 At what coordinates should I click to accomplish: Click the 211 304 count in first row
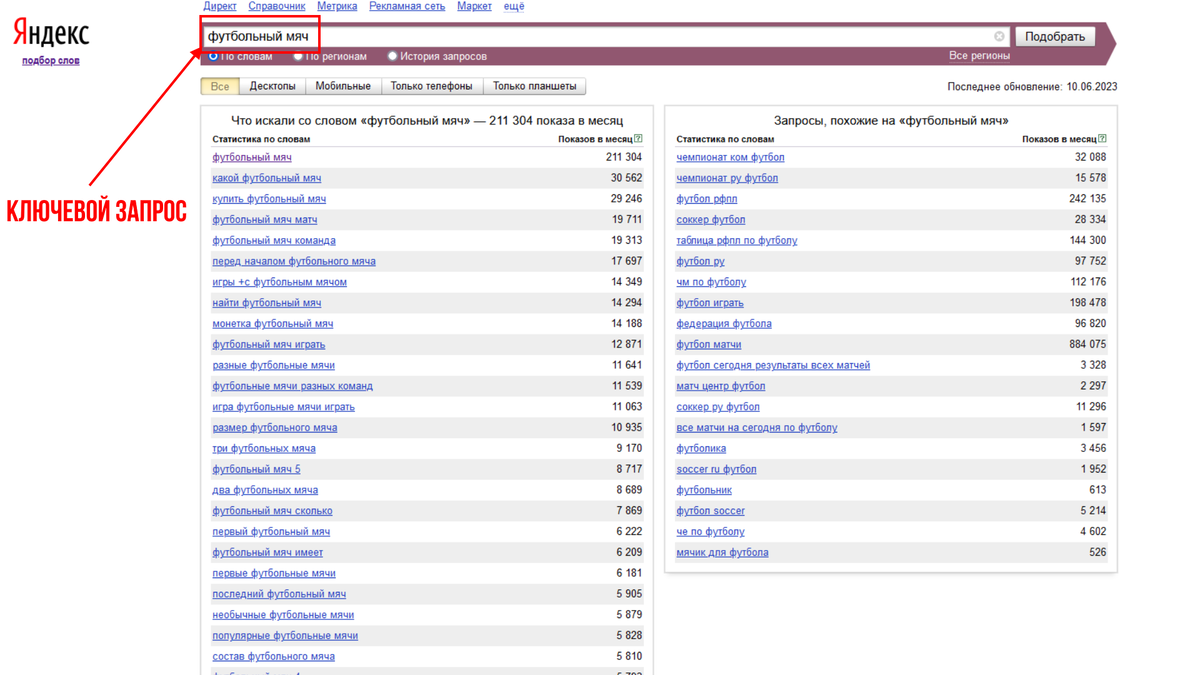(624, 157)
